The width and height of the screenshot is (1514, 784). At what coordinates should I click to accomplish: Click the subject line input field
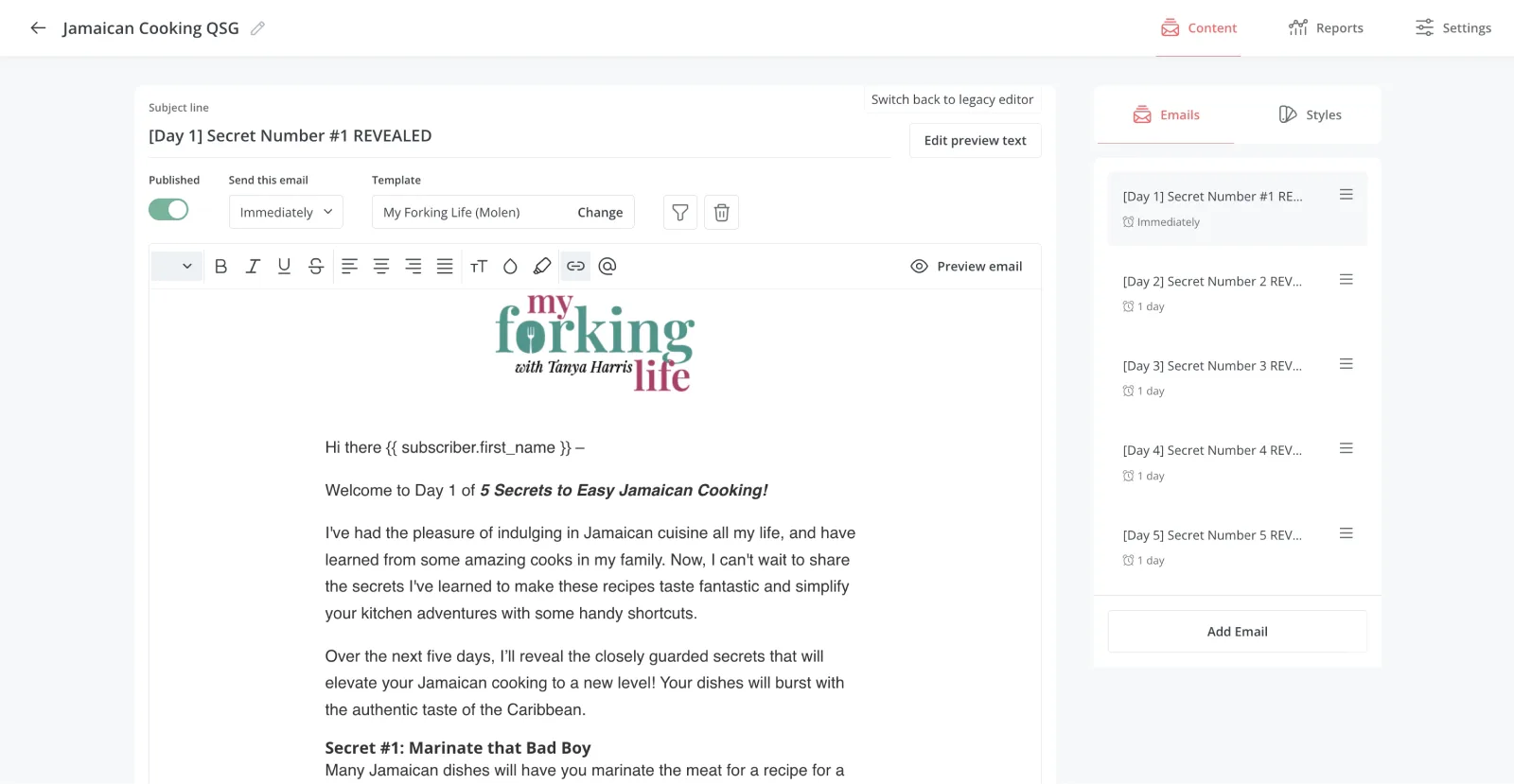click(519, 136)
